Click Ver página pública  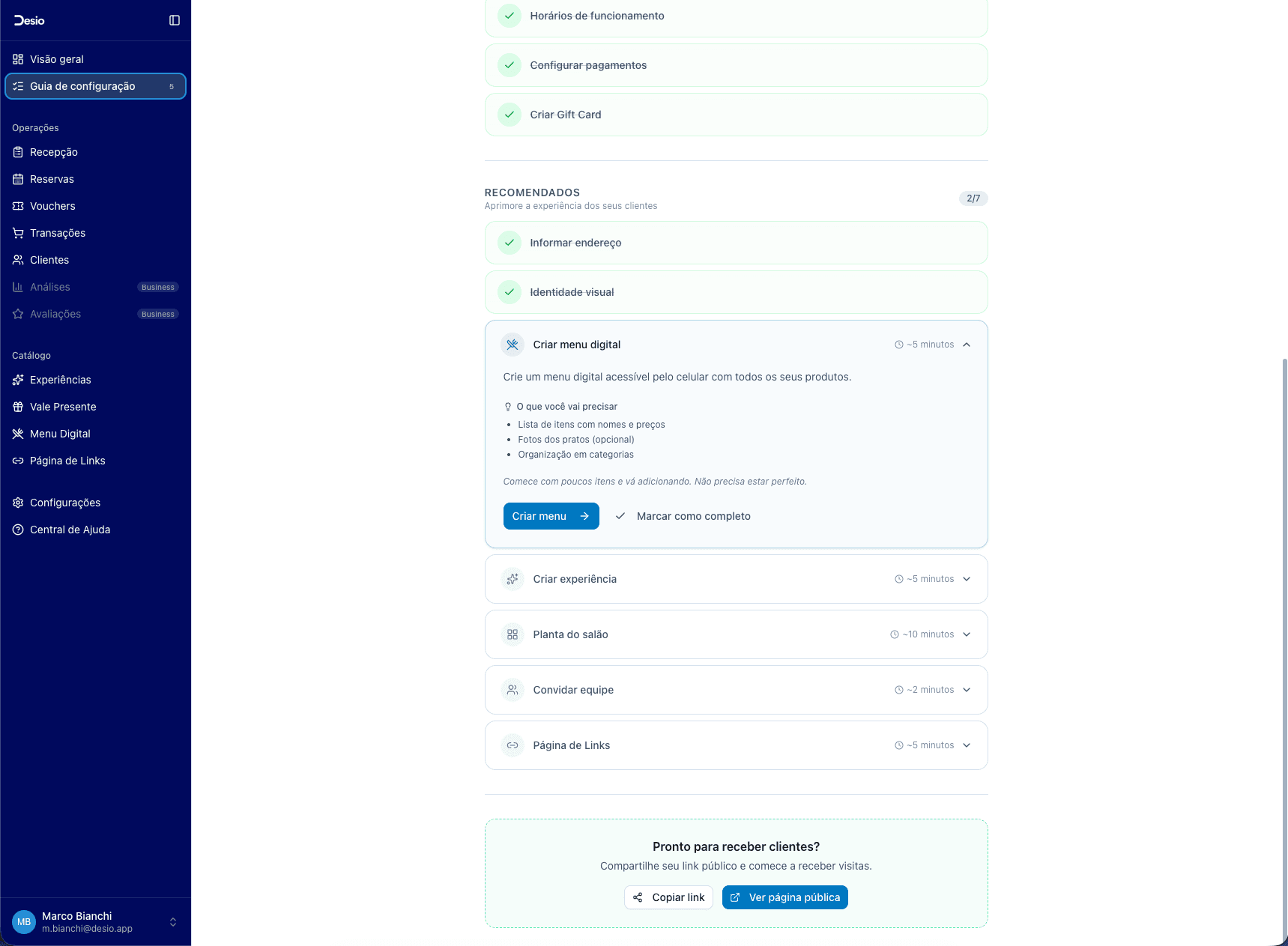(x=784, y=897)
